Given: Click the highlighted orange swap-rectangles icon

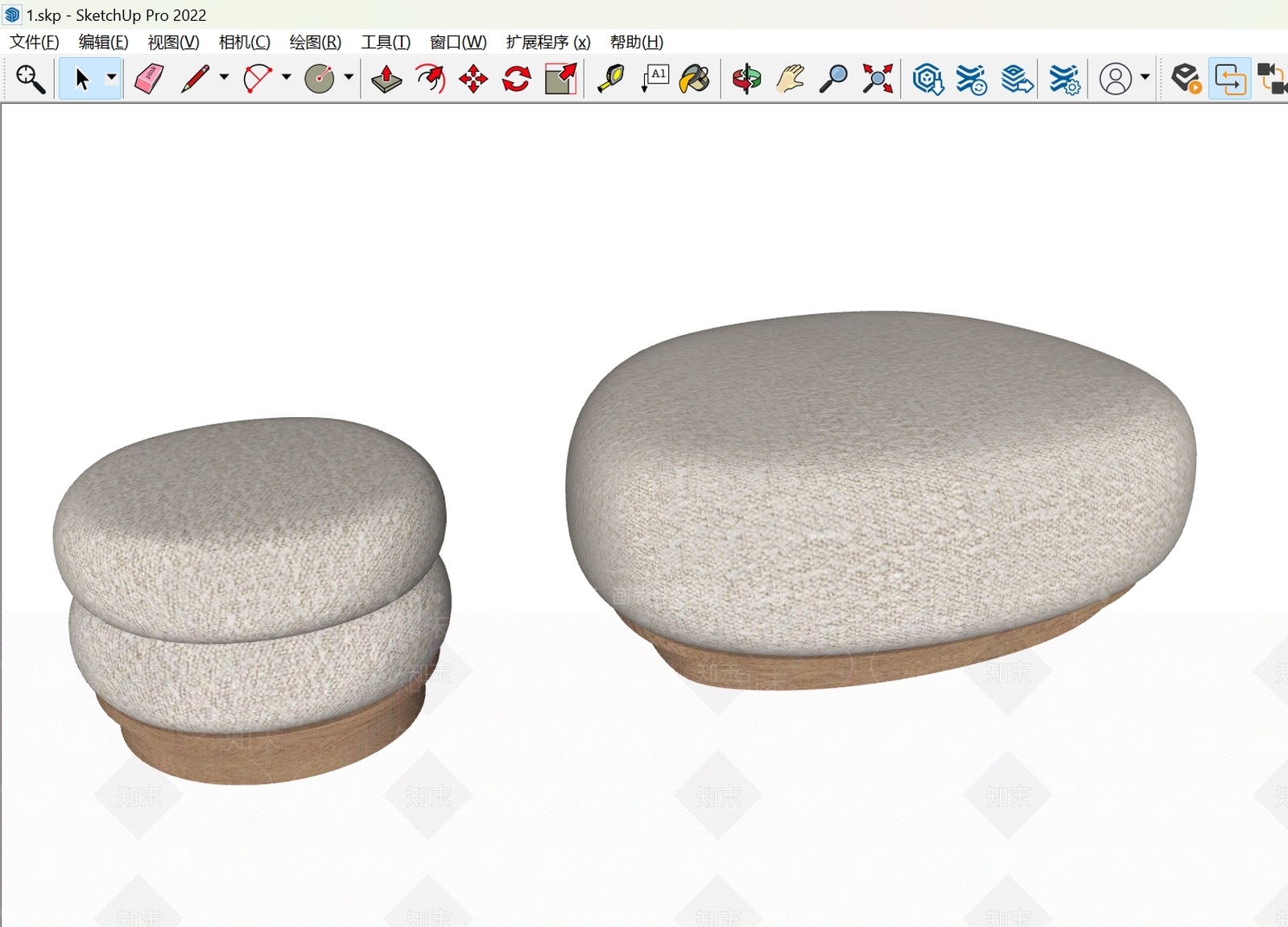Looking at the screenshot, I should click(1230, 79).
